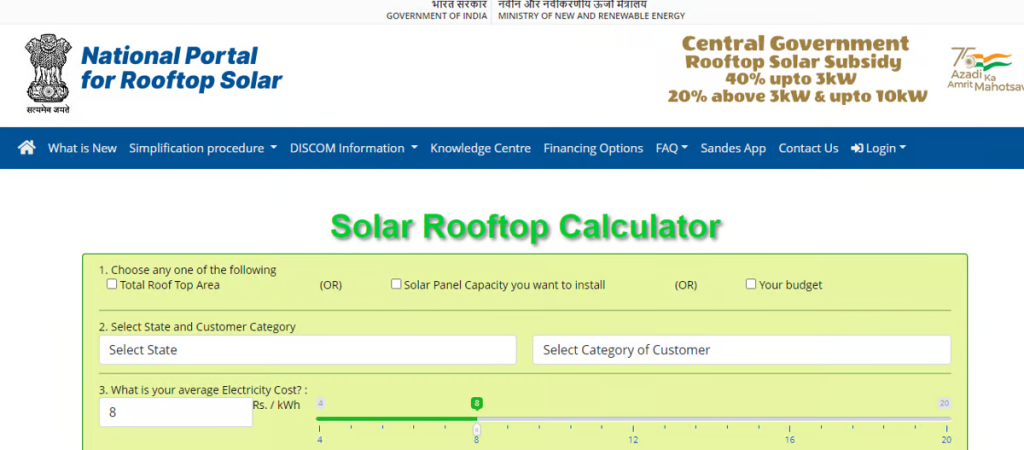Screen dimensions: 1024x450
Task: Go to the home icon in navbar
Action: pos(27,148)
